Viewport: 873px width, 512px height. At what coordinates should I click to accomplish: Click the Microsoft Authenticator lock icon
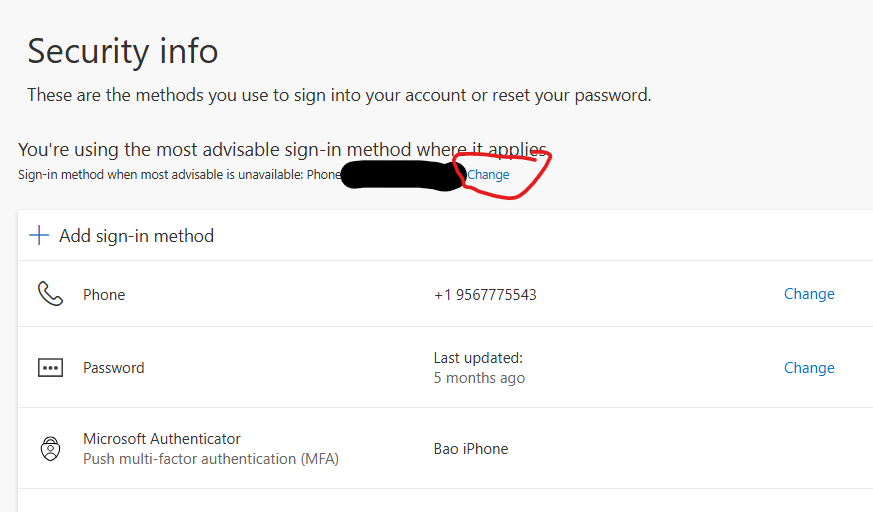tap(50, 449)
